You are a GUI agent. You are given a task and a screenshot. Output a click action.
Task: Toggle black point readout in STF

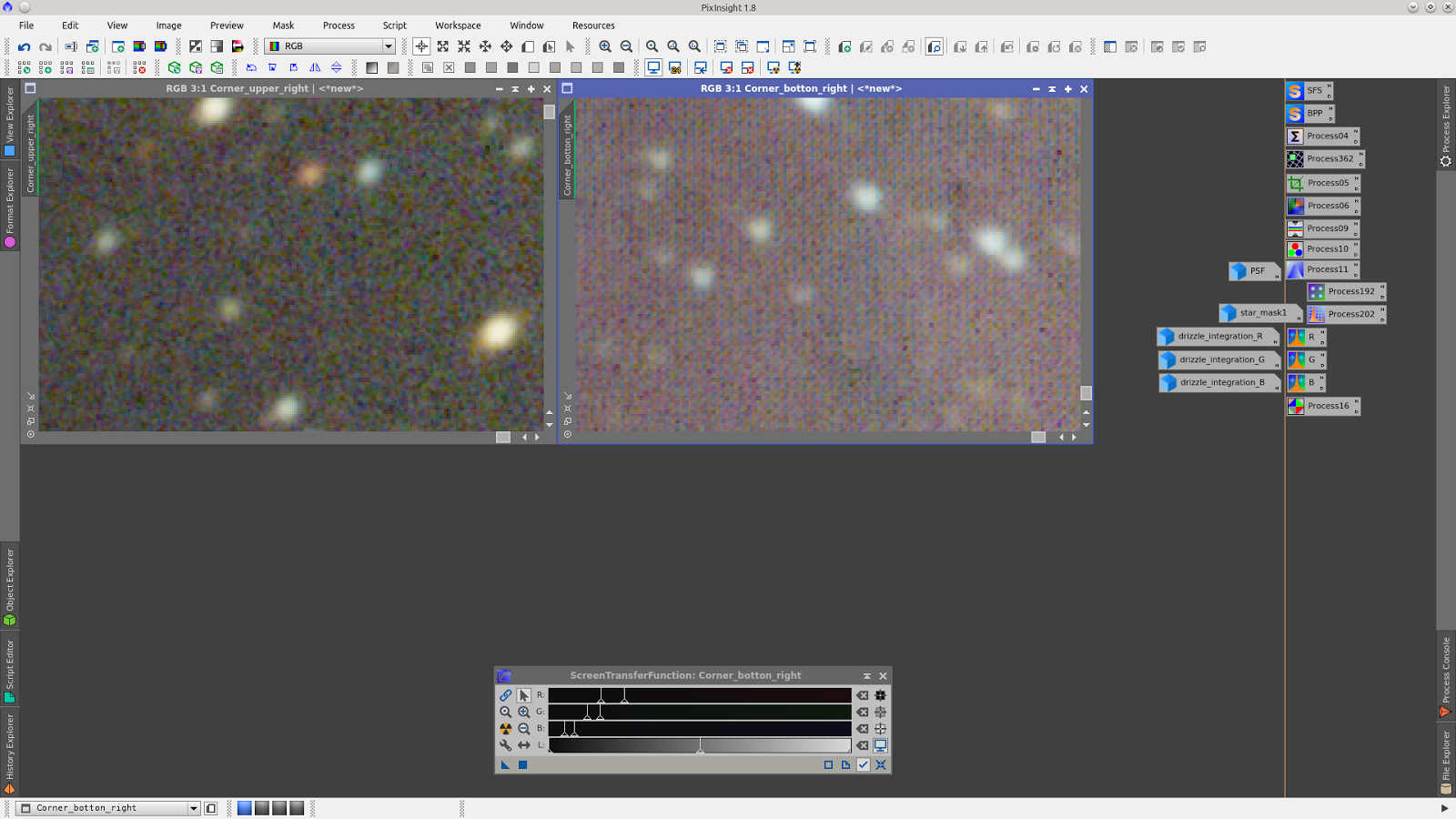pyautogui.click(x=881, y=696)
